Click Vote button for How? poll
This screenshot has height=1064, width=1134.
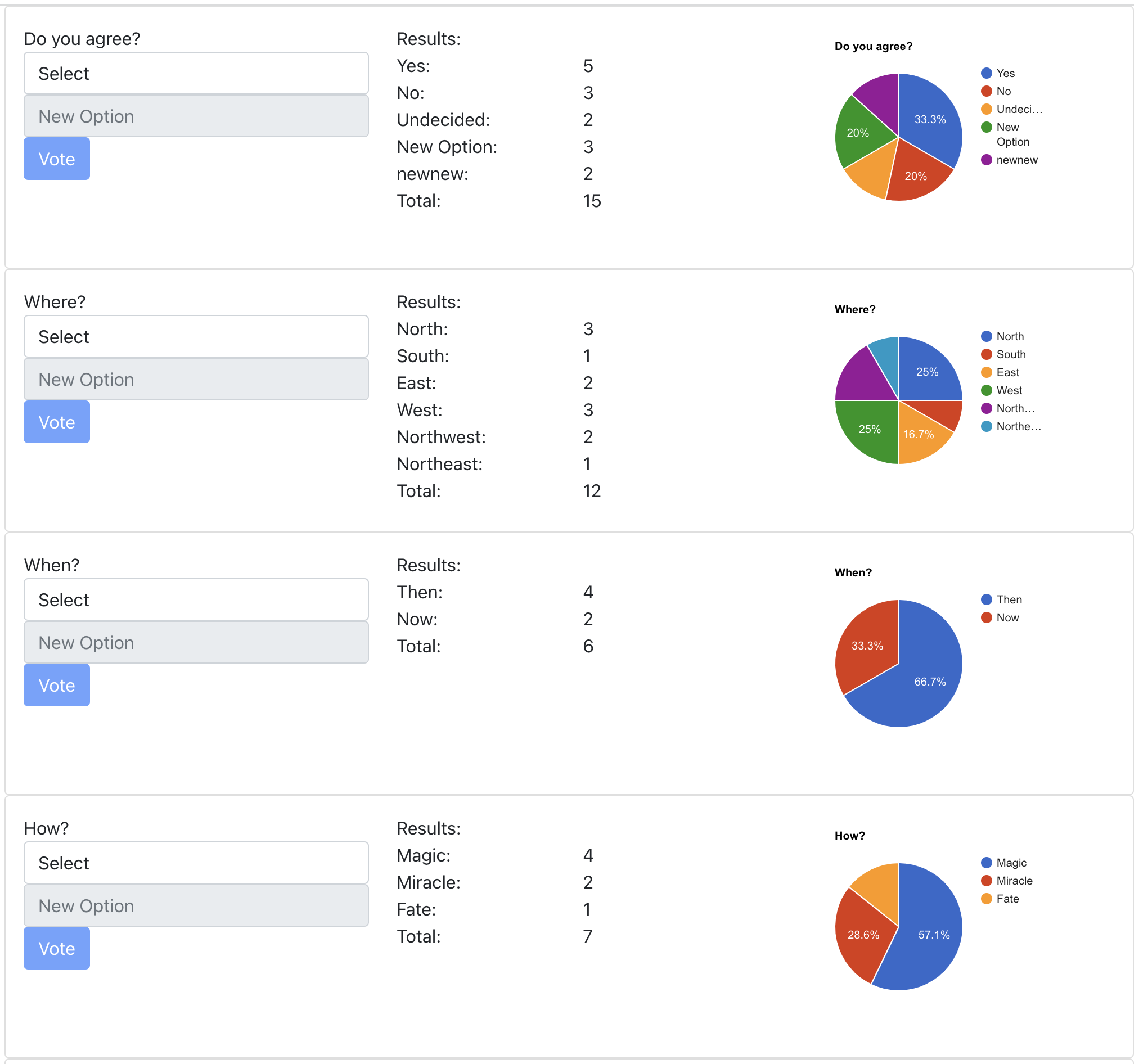click(x=56, y=948)
